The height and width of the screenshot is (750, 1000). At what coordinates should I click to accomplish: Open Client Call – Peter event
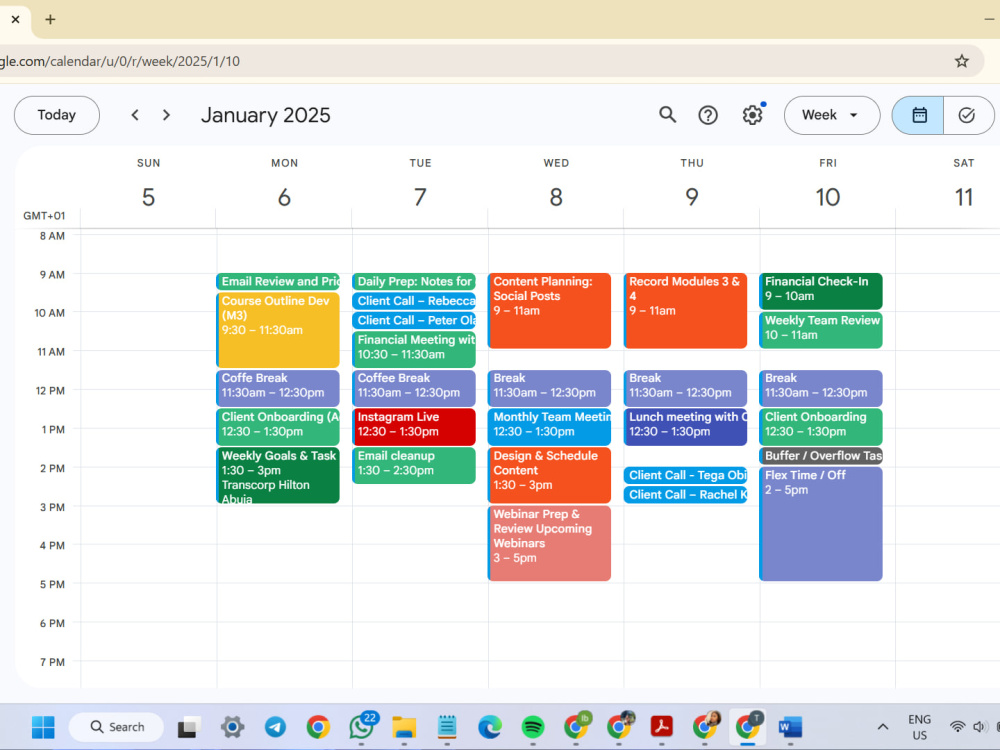[414, 320]
